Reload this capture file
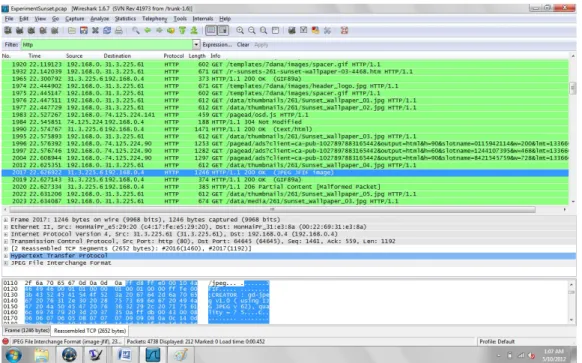582x363 pixels. click(x=107, y=30)
